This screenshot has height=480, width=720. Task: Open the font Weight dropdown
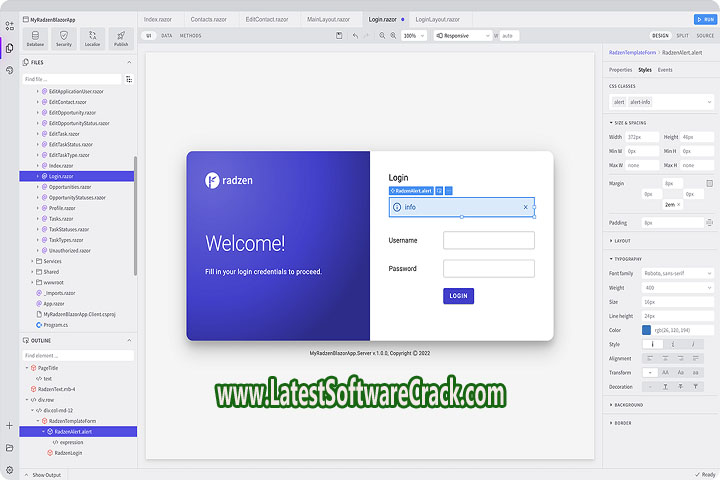point(678,288)
